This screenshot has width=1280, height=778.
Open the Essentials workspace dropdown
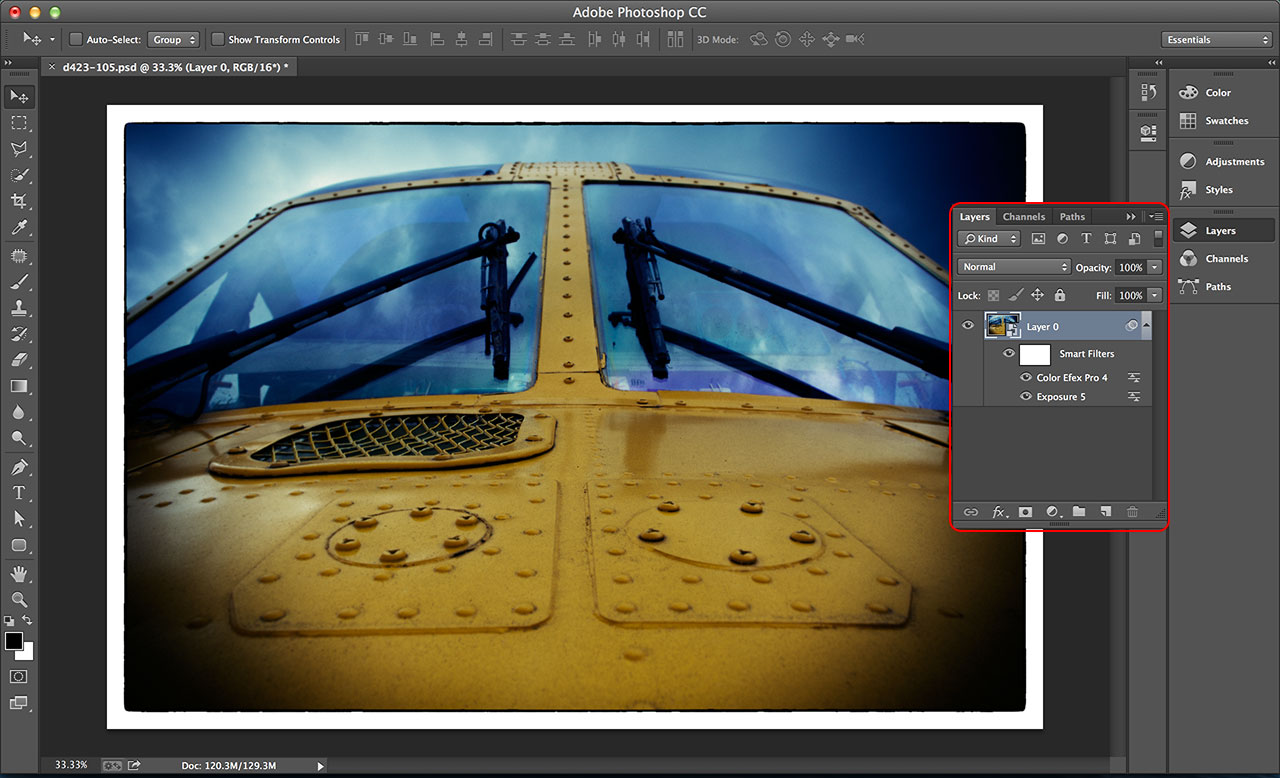1216,39
